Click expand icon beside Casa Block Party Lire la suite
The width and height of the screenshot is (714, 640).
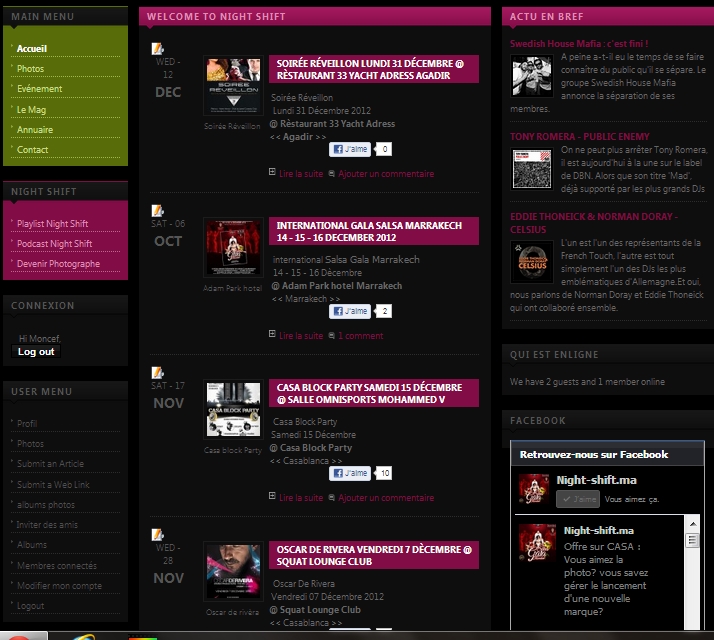[272, 496]
